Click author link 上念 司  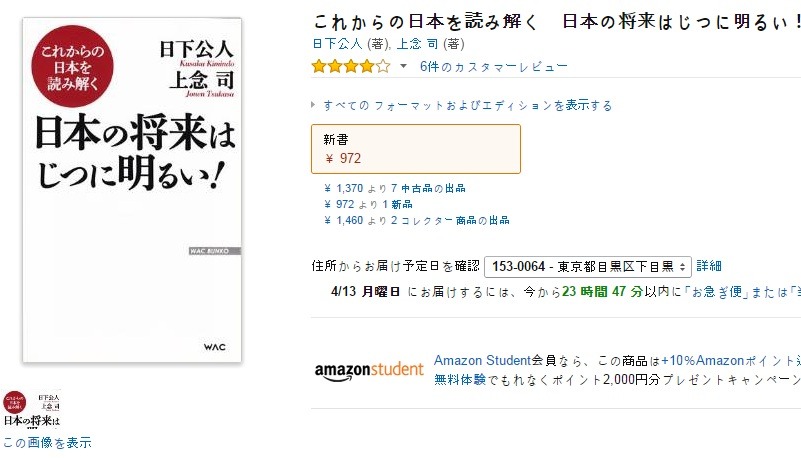[x=417, y=44]
